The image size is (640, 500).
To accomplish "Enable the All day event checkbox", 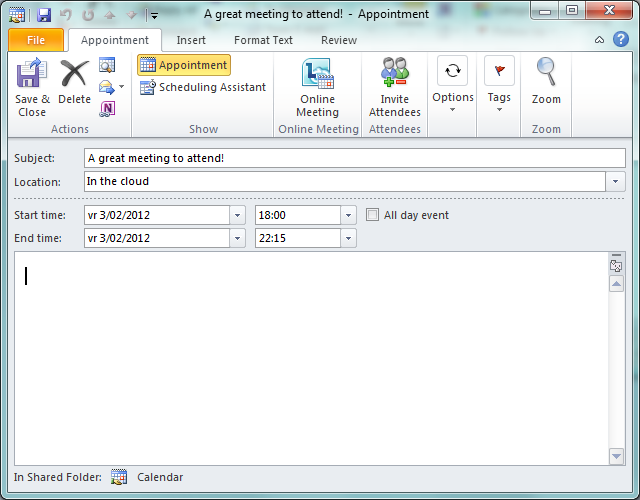I will coord(373,215).
